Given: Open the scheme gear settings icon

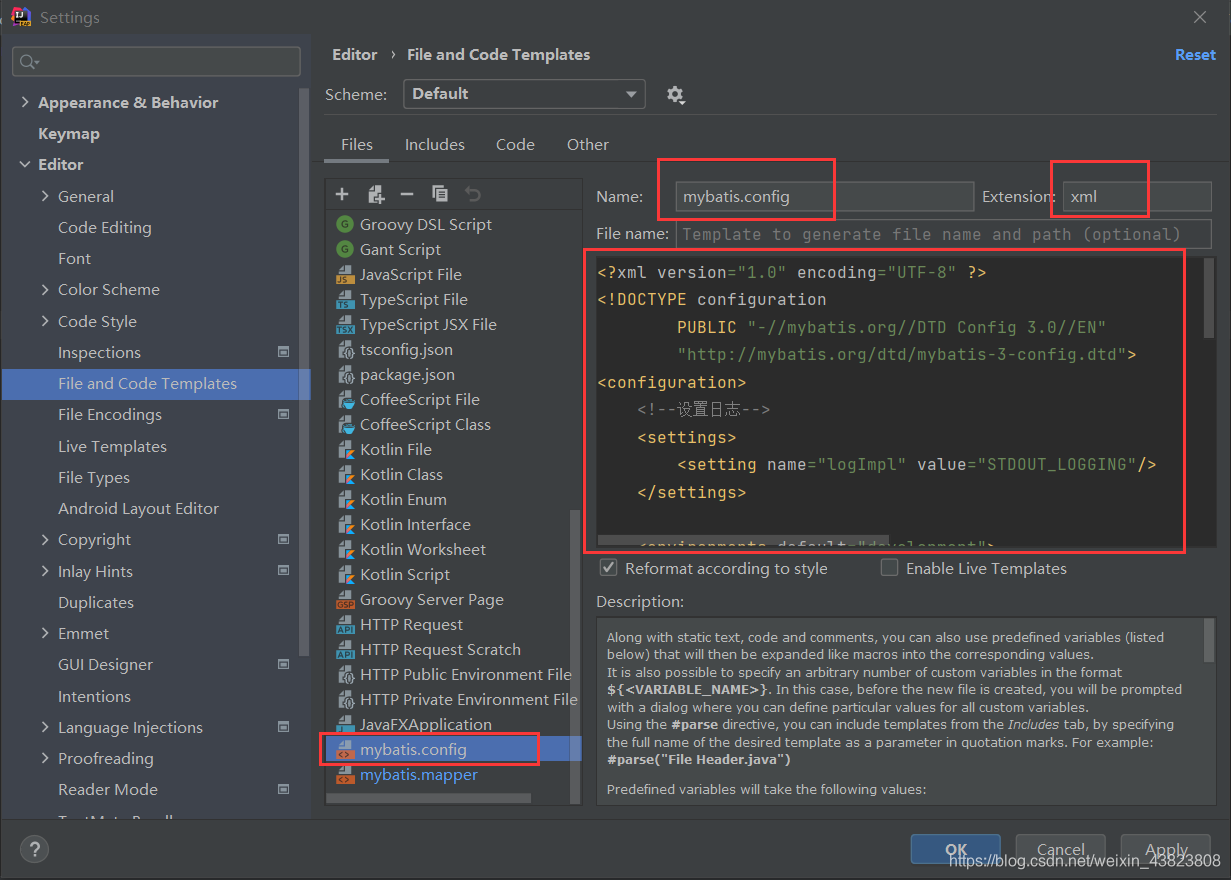Looking at the screenshot, I should coord(675,95).
